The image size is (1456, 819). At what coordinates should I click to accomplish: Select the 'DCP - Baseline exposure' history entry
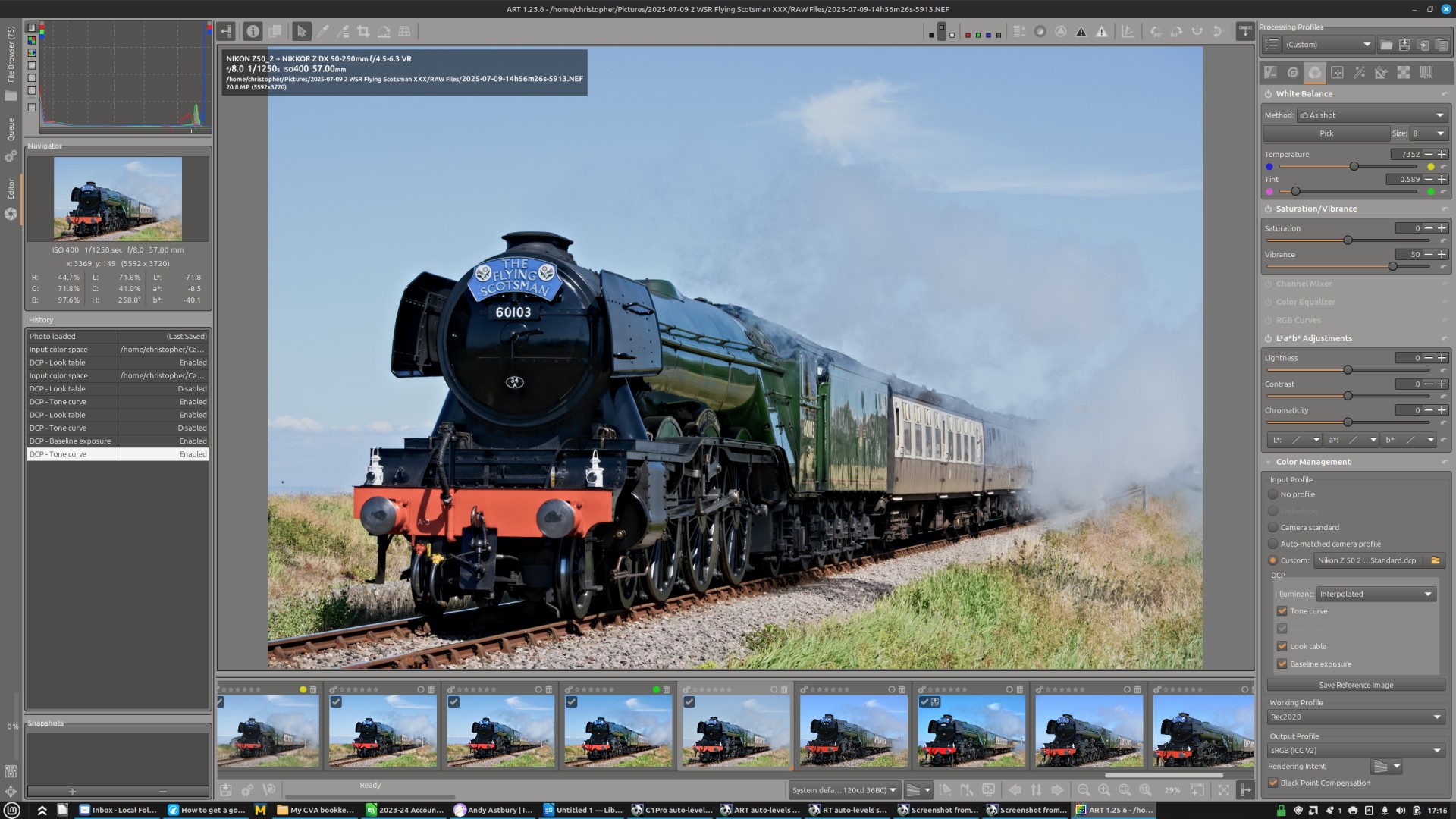pyautogui.click(x=72, y=441)
